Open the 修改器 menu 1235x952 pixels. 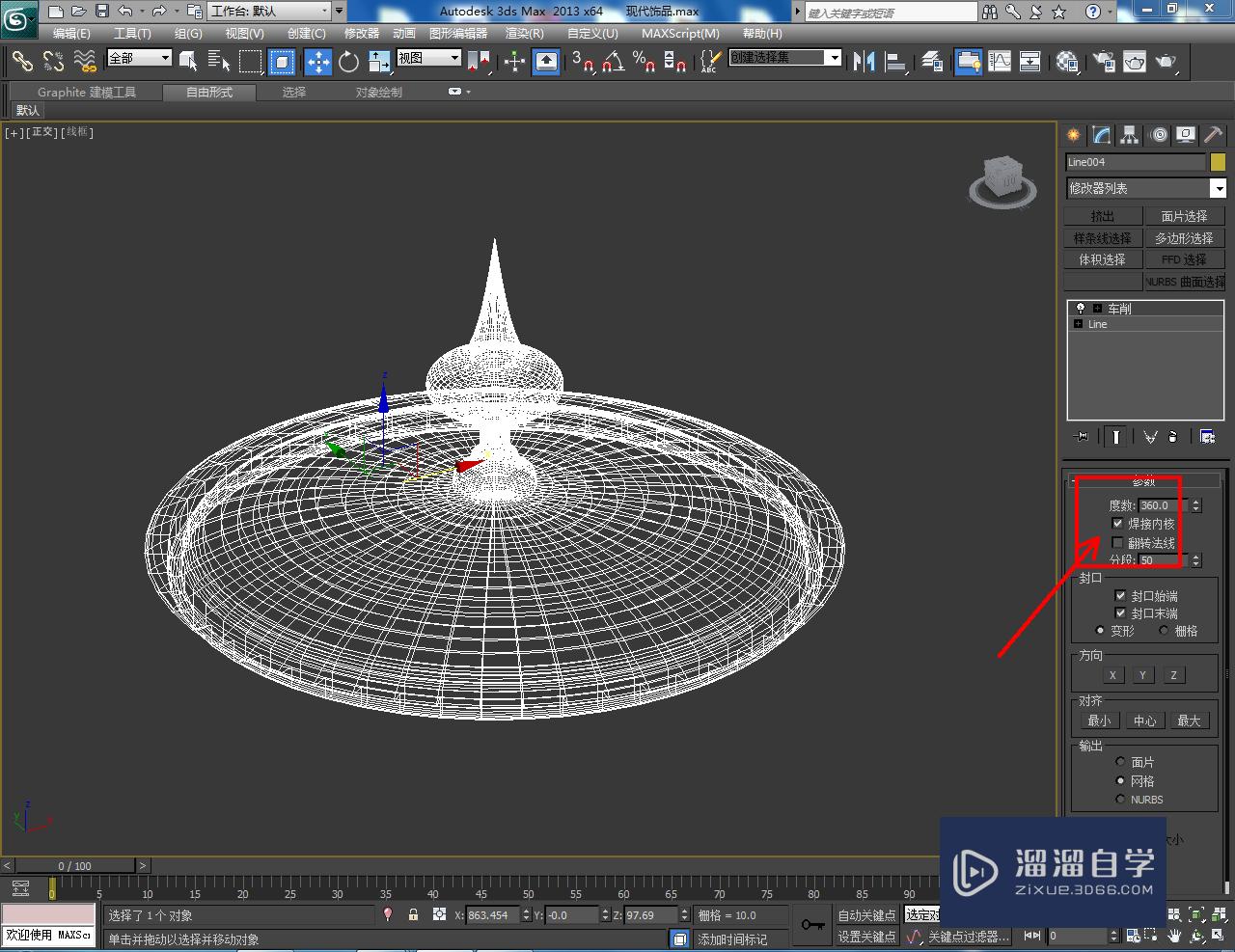pos(362,34)
